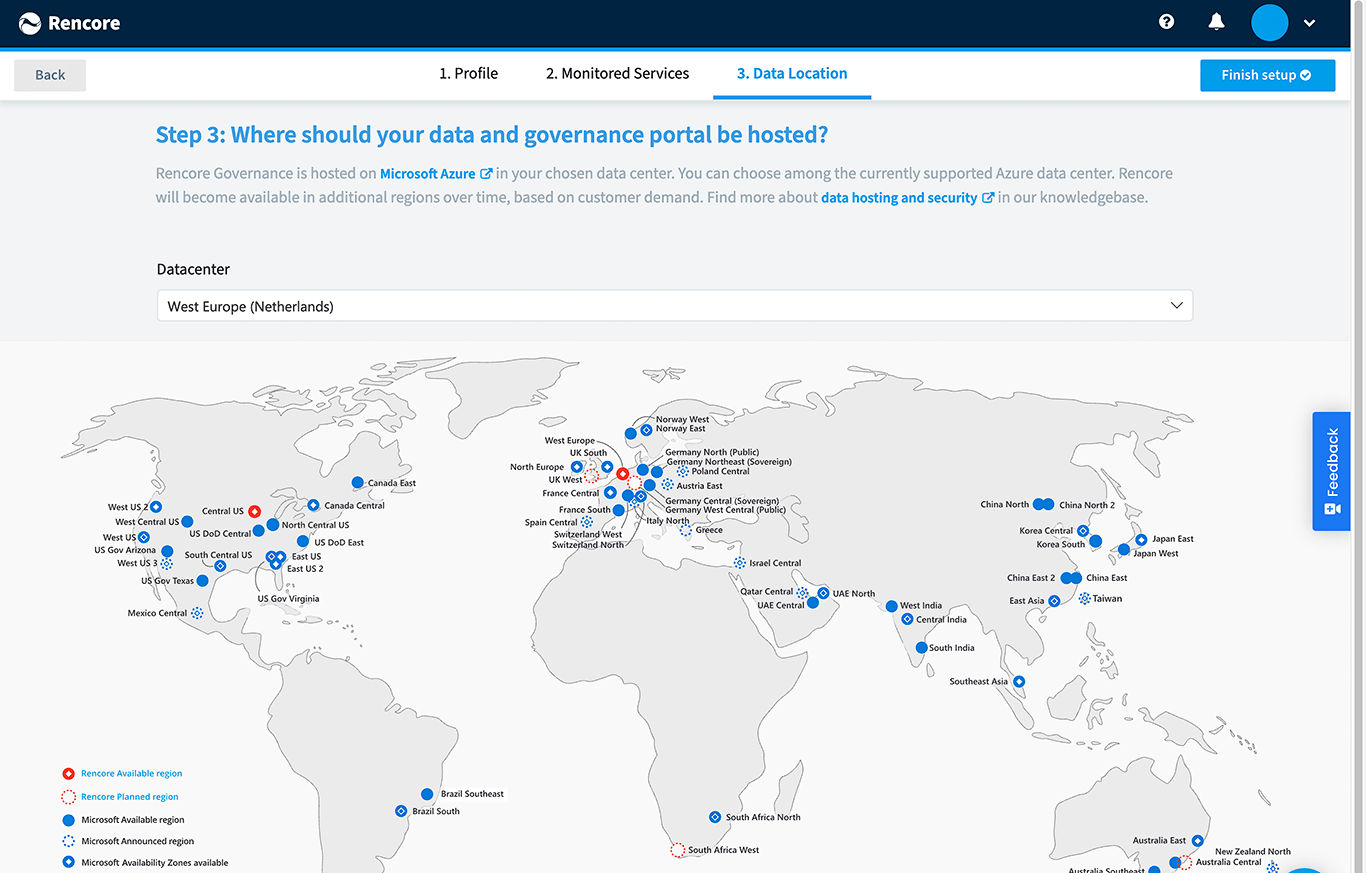Click the Finish setup button

click(x=1267, y=75)
